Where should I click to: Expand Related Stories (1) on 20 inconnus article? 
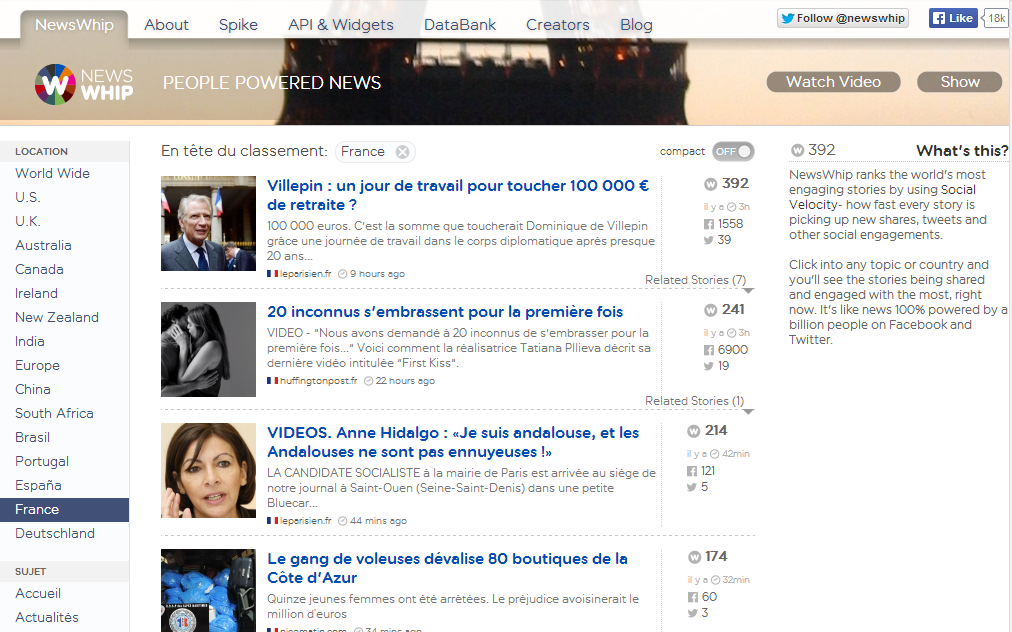coord(694,401)
